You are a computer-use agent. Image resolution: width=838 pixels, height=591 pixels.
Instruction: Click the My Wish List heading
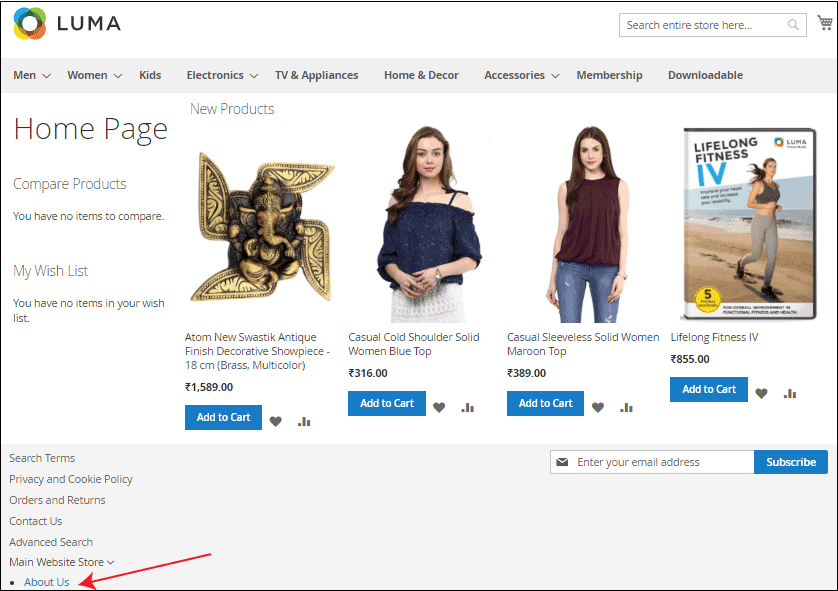tap(51, 271)
